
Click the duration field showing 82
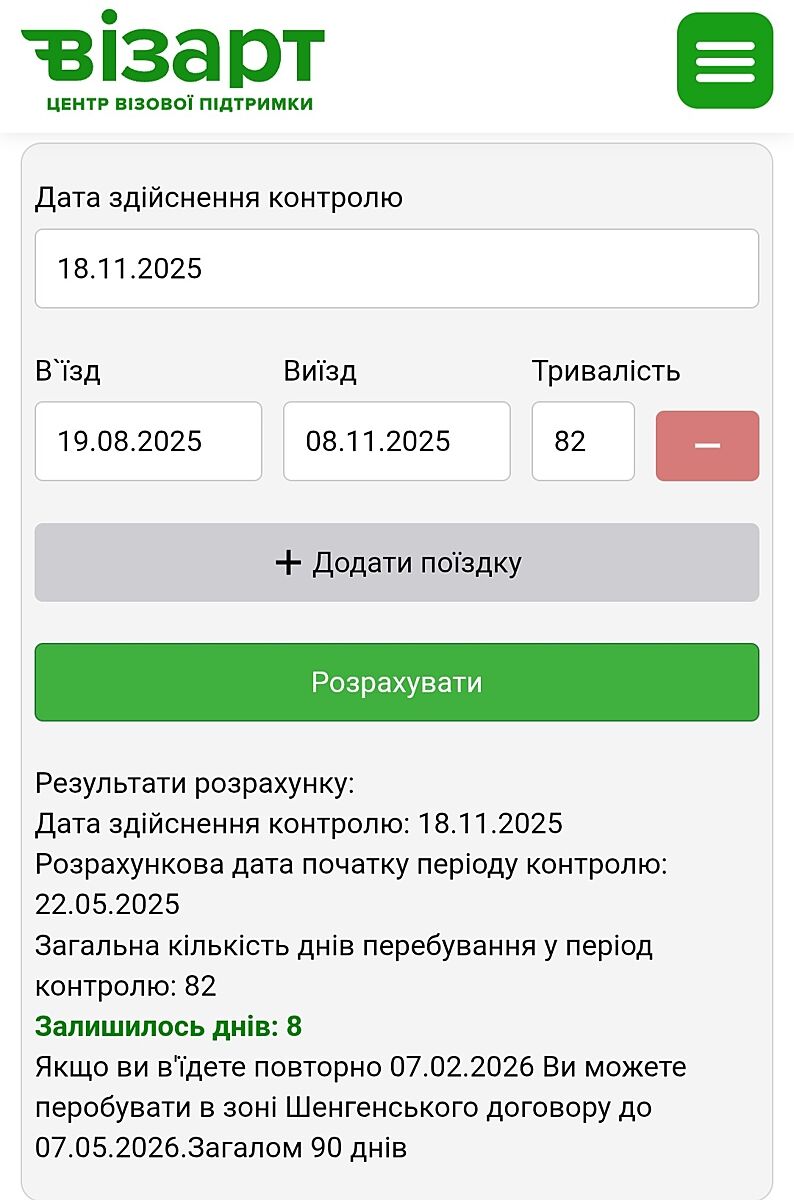pyautogui.click(x=582, y=441)
